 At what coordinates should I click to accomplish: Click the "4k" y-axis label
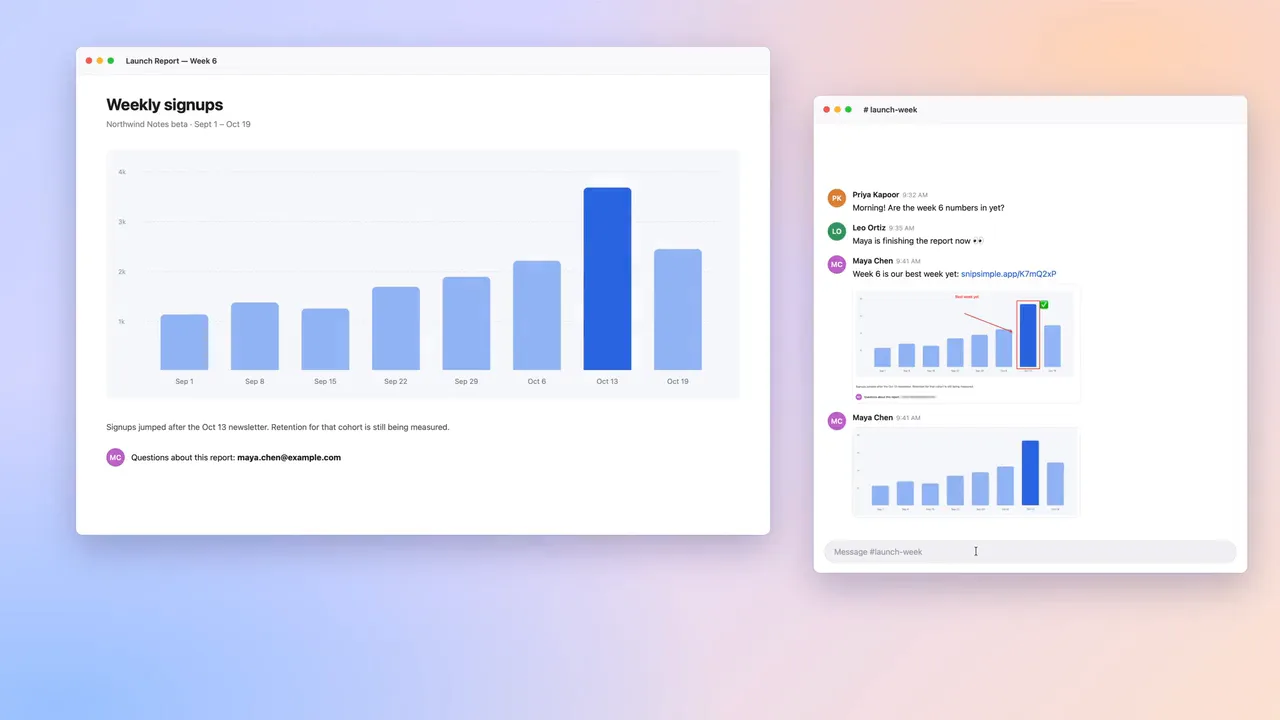122,172
